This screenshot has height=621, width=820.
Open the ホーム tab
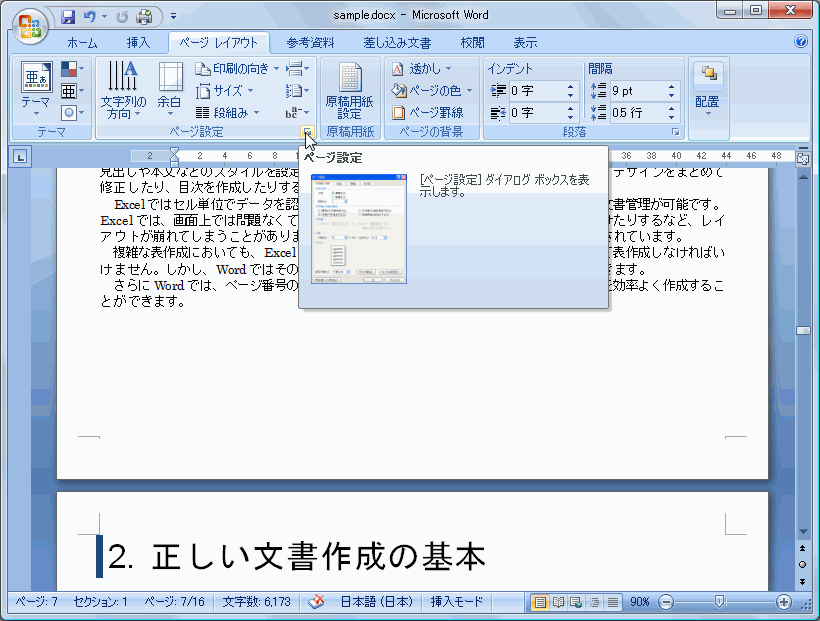pos(82,43)
